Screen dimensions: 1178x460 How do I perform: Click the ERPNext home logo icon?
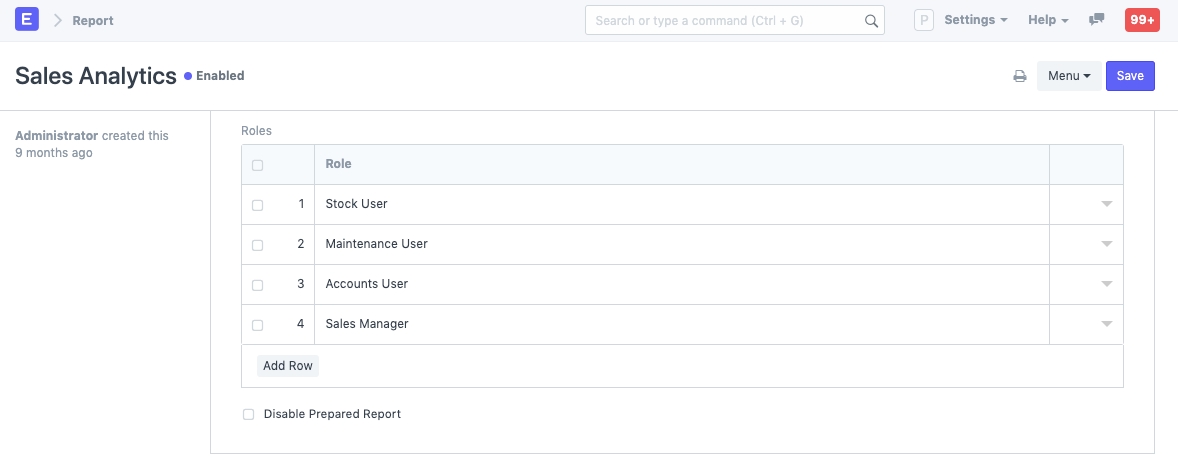click(27, 20)
